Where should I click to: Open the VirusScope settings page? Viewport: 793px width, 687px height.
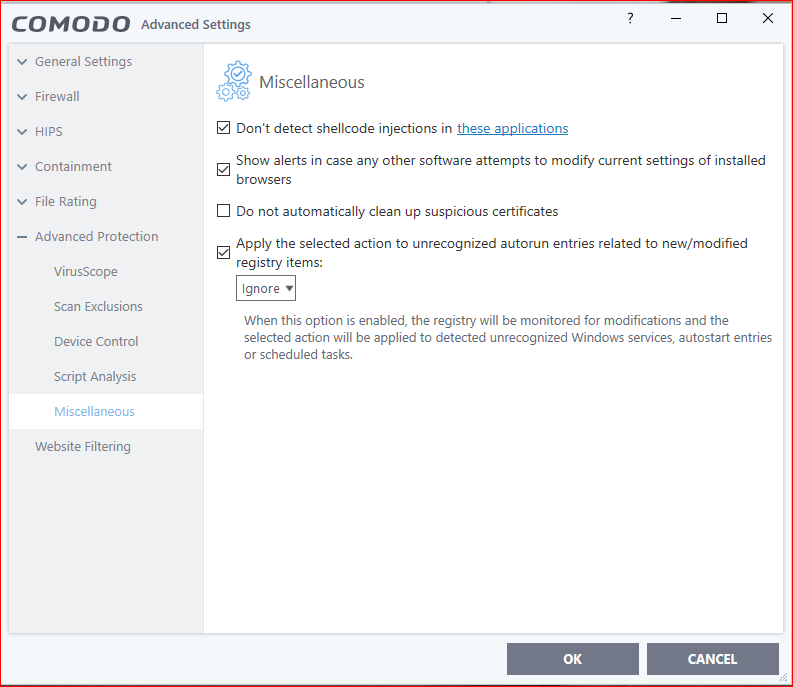pyautogui.click(x=86, y=272)
